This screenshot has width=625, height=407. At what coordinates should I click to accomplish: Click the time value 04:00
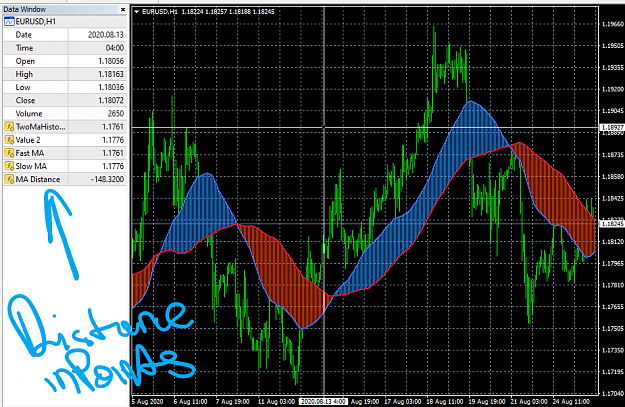[115, 48]
